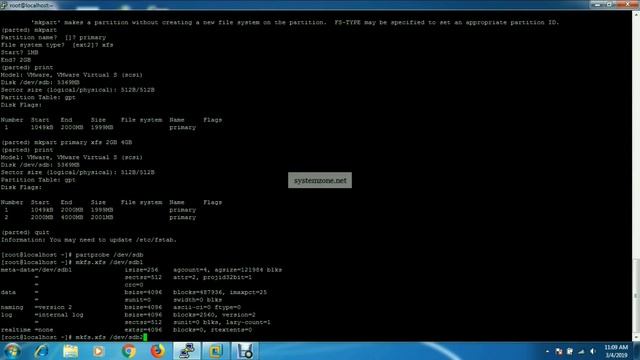Image resolution: width=640 pixels, height=360 pixels.
Task: Launch Internet Explorer from the taskbar
Action: coord(42,351)
